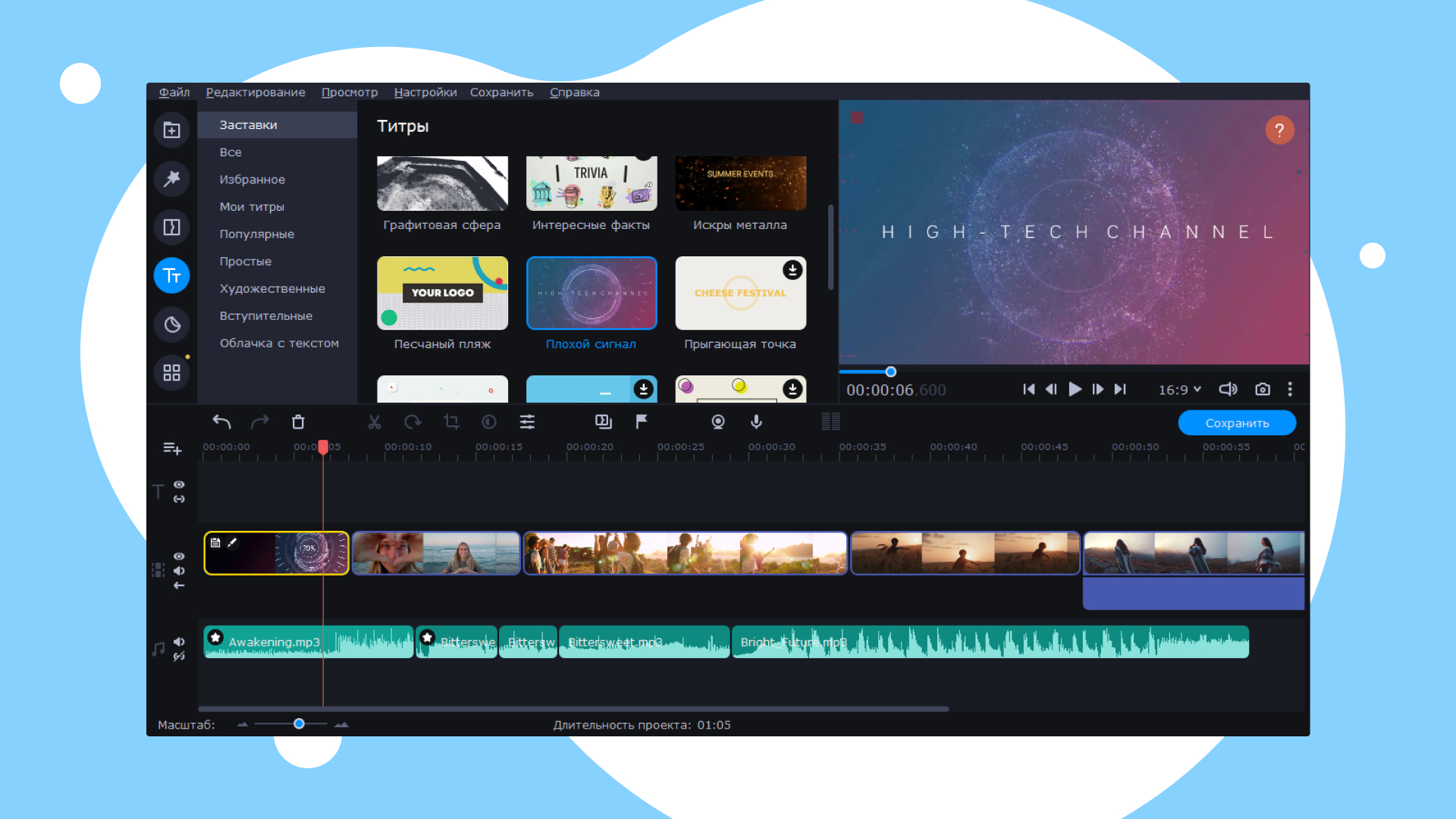
Task: Open the Сохранить menu
Action: (x=502, y=92)
